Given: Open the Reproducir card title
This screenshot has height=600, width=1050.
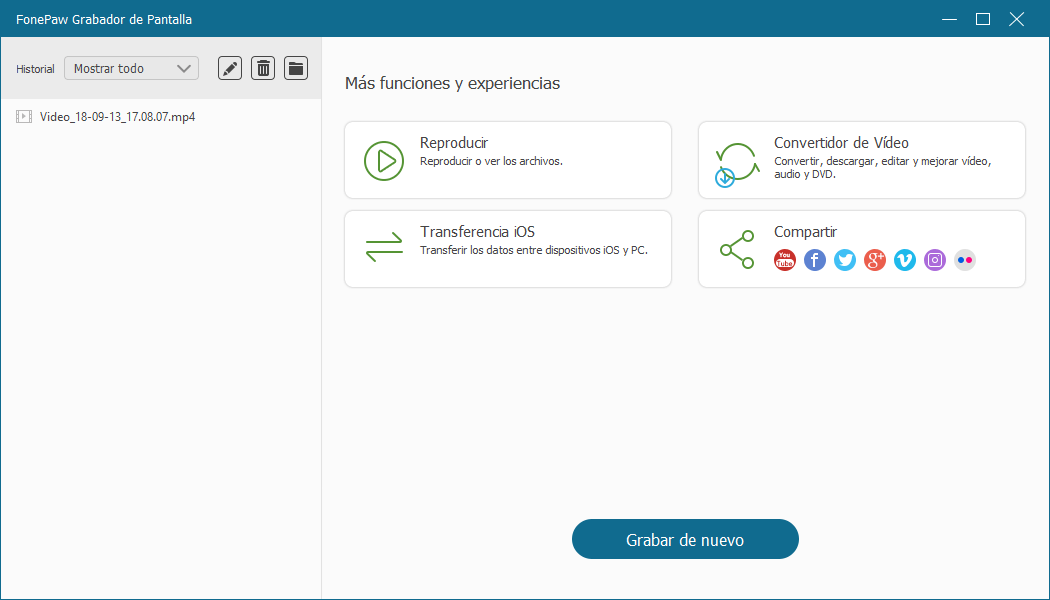Looking at the screenshot, I should [x=453, y=143].
